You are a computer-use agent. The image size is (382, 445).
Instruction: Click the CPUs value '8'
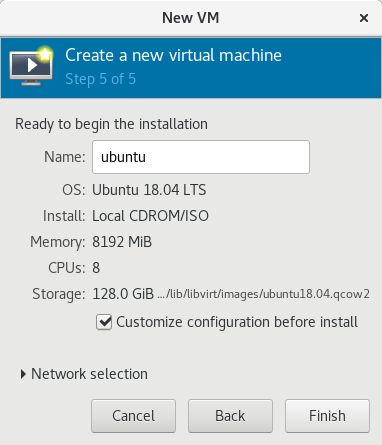[96, 268]
